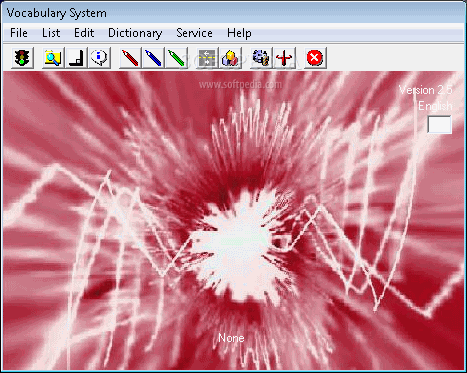Open the Service menu
The image size is (467, 373).
[194, 33]
